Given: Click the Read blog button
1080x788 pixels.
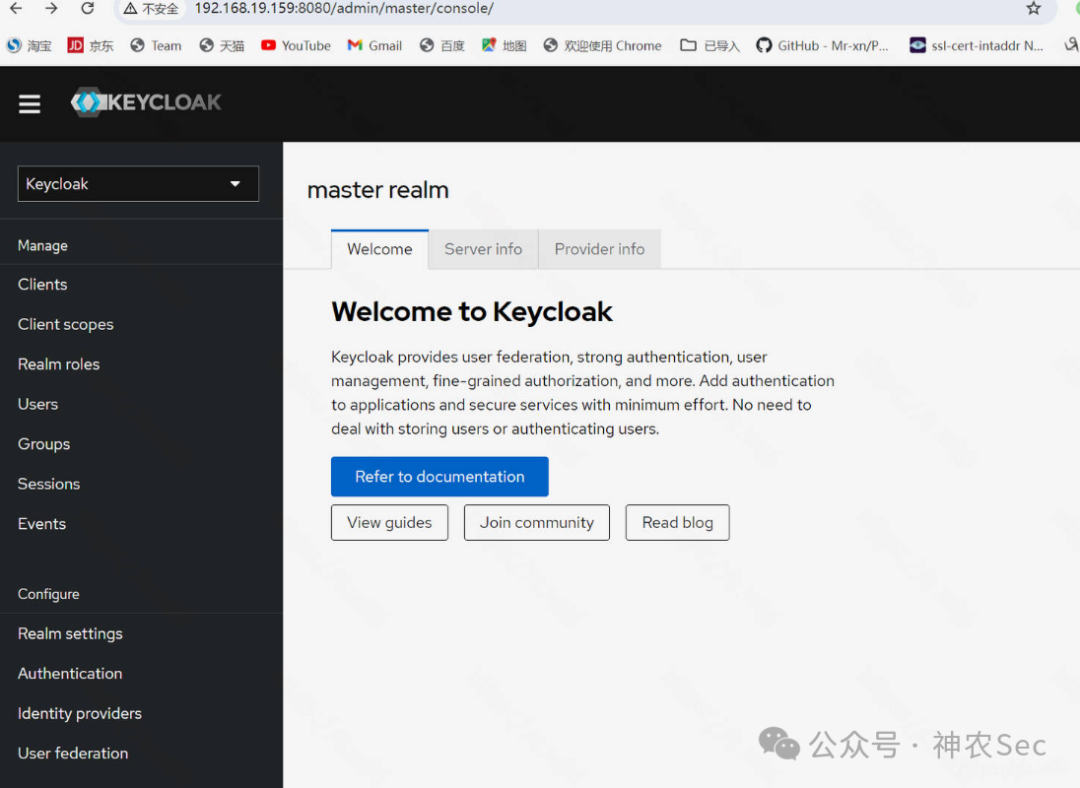Looking at the screenshot, I should [677, 523].
